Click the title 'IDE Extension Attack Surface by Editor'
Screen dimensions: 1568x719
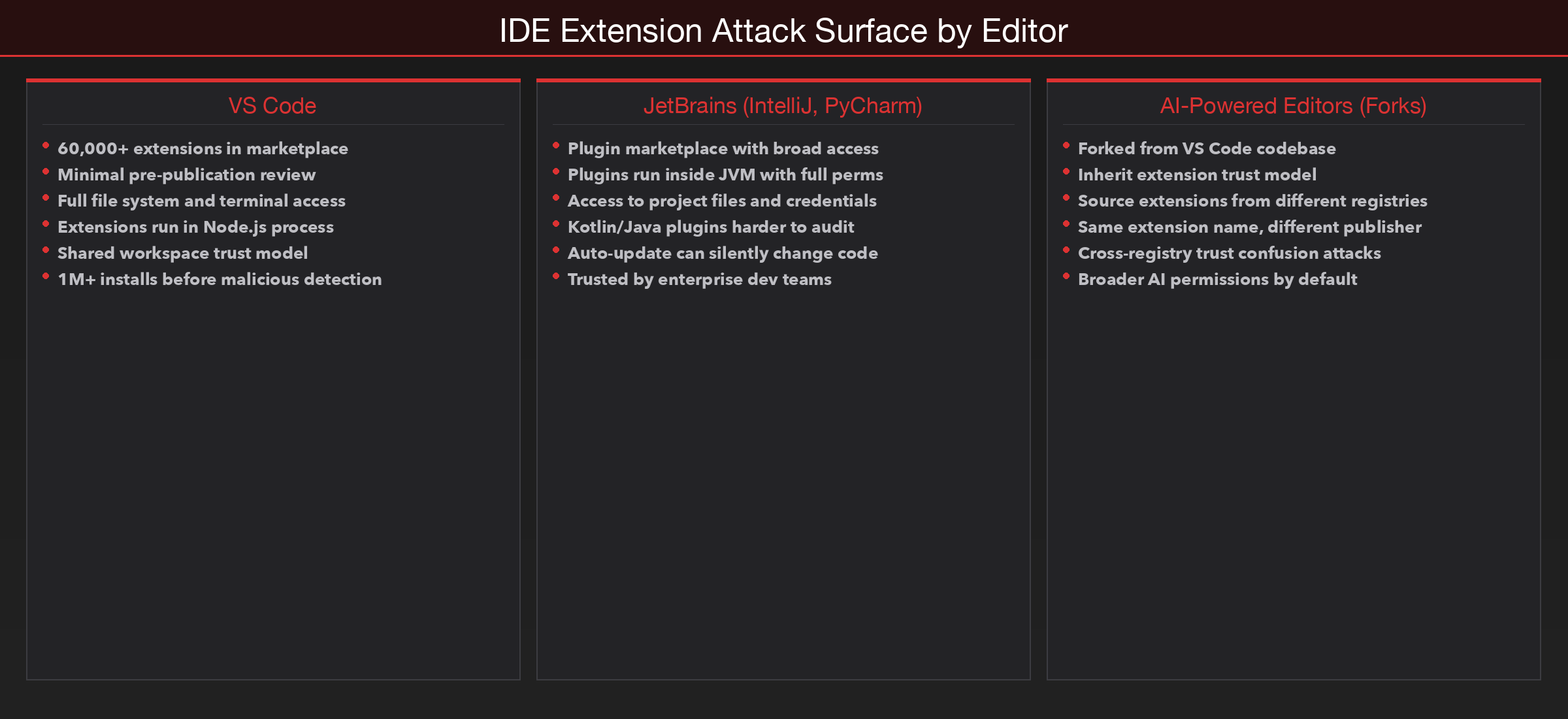(784, 29)
